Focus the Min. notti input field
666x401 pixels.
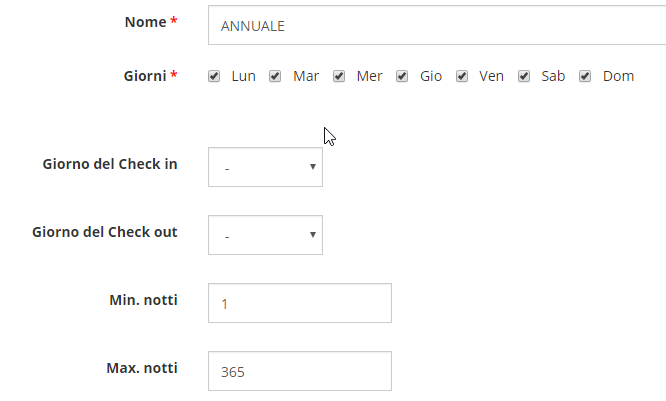pyautogui.click(x=299, y=303)
